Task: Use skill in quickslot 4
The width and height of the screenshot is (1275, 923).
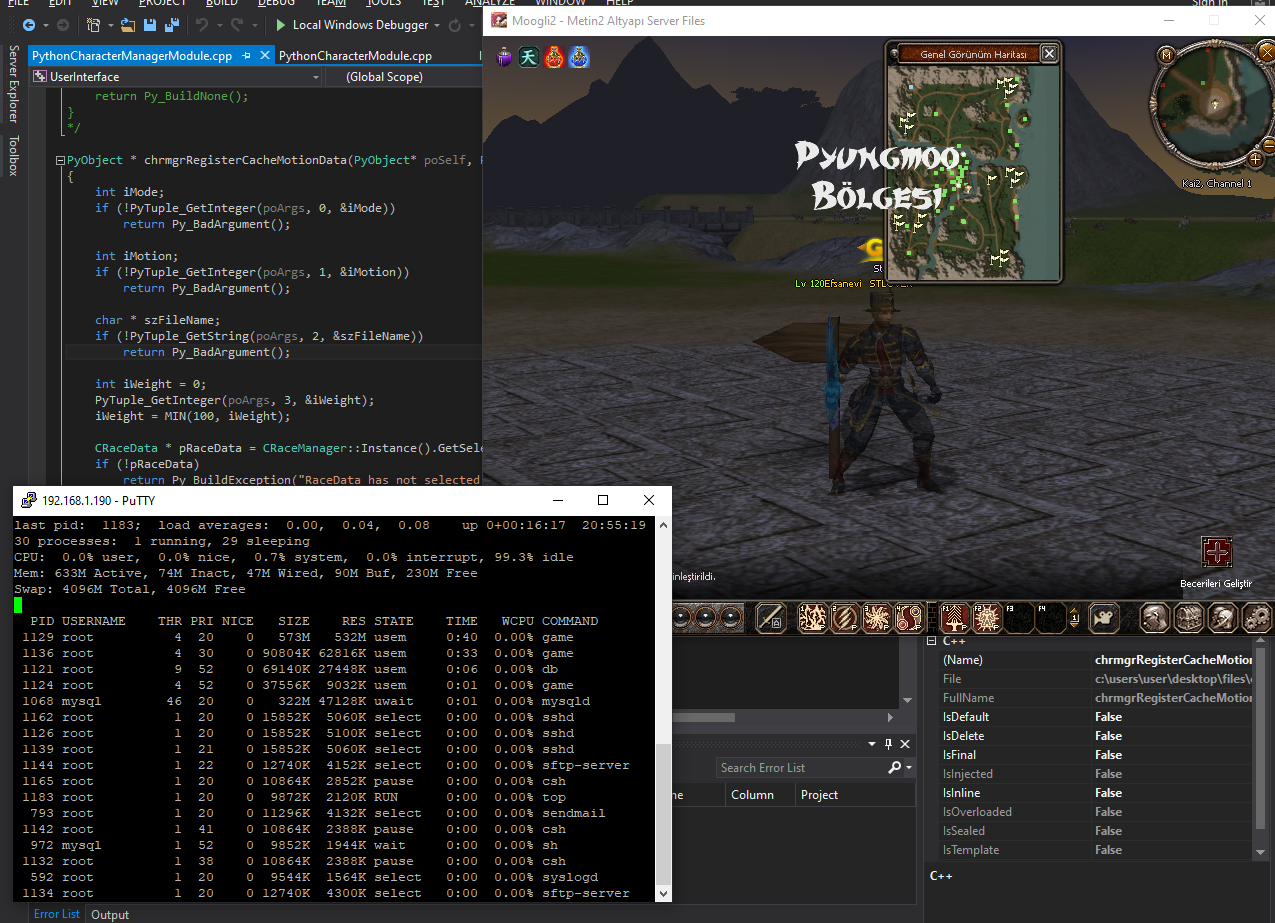Action: click(909, 618)
